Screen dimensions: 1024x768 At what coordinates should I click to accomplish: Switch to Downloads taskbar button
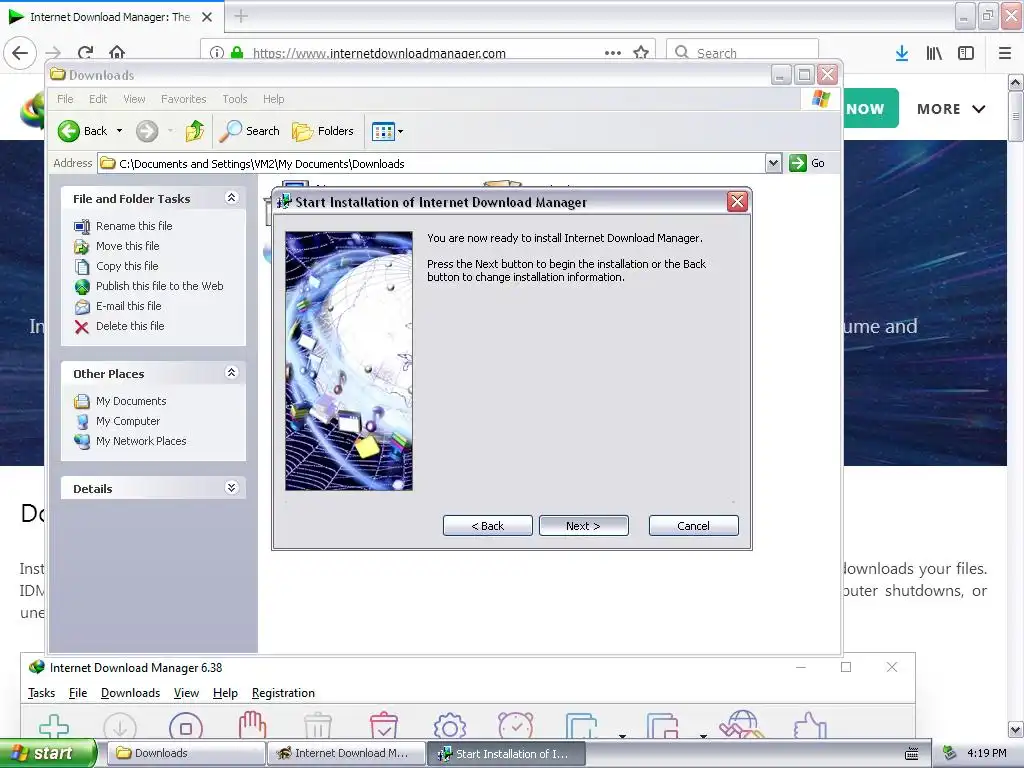click(x=185, y=753)
